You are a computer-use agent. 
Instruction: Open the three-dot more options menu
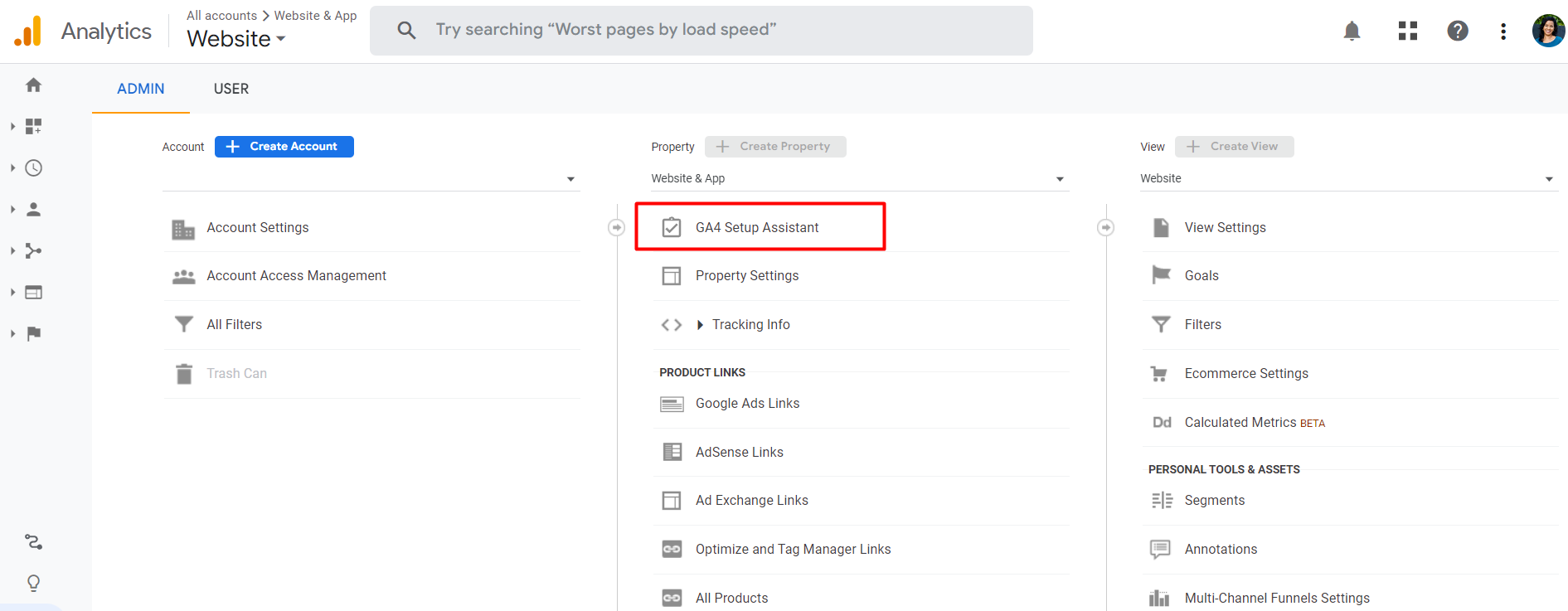[1502, 32]
